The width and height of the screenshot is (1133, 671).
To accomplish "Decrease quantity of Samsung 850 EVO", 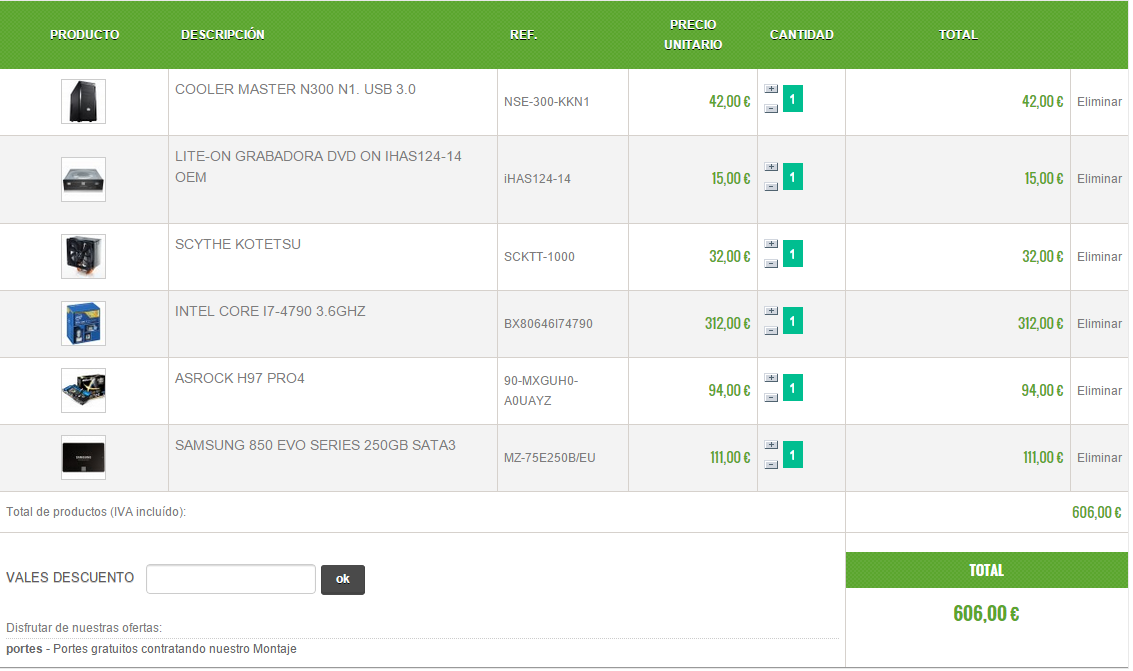I will click(x=771, y=466).
